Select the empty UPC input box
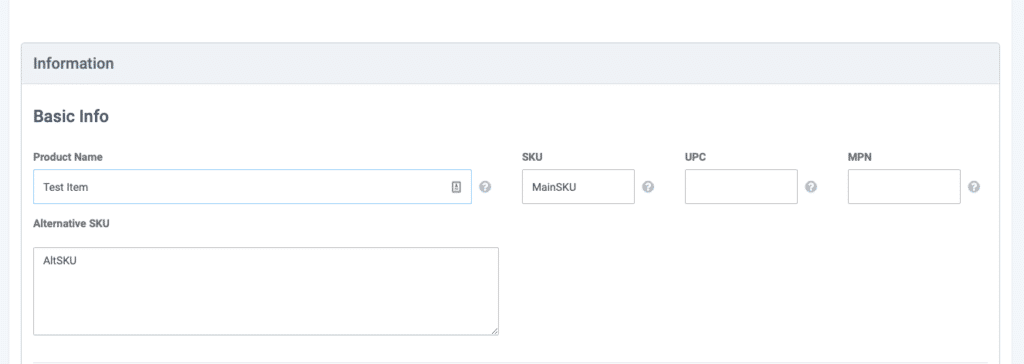 pos(741,187)
